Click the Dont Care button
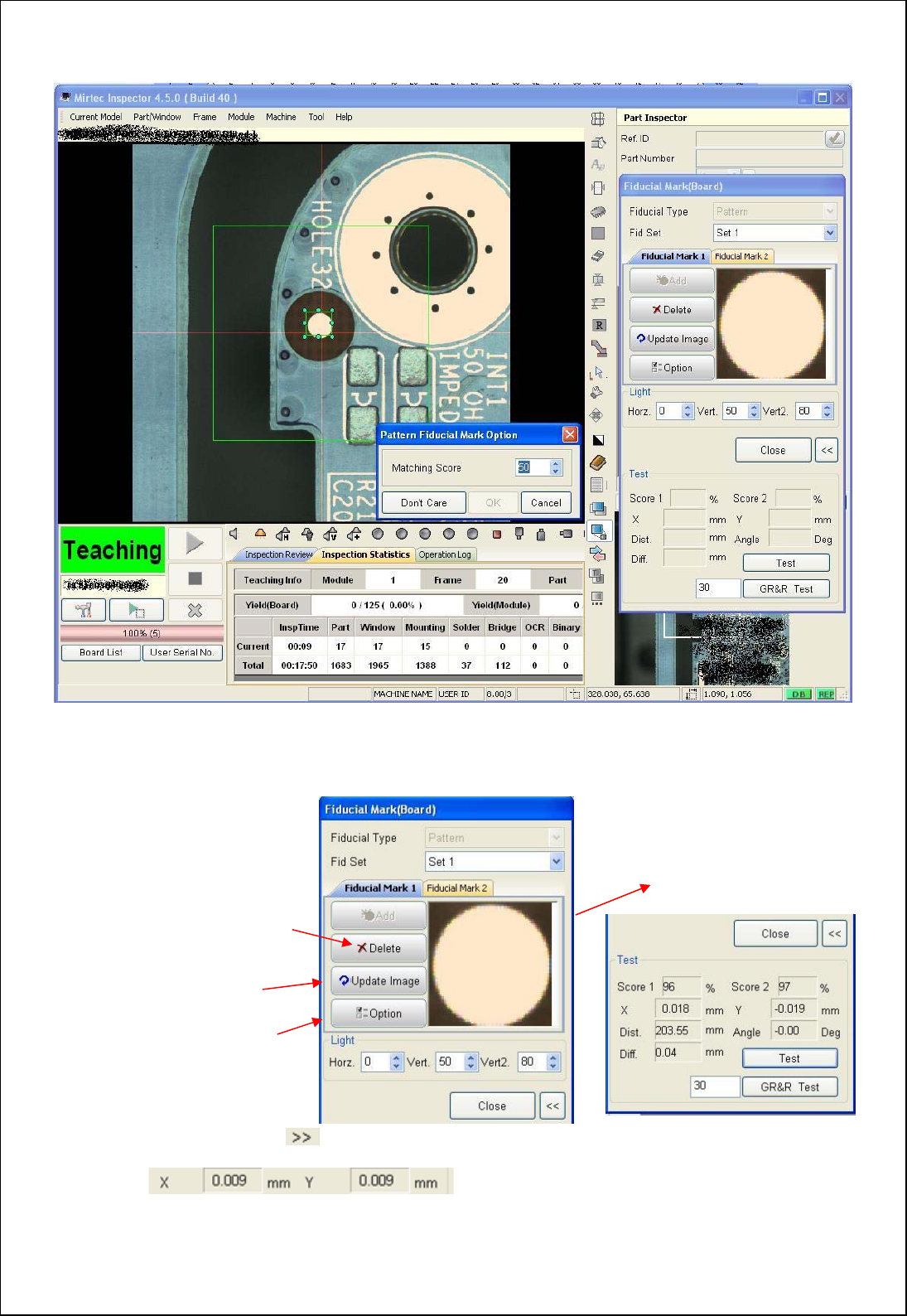 click(423, 503)
